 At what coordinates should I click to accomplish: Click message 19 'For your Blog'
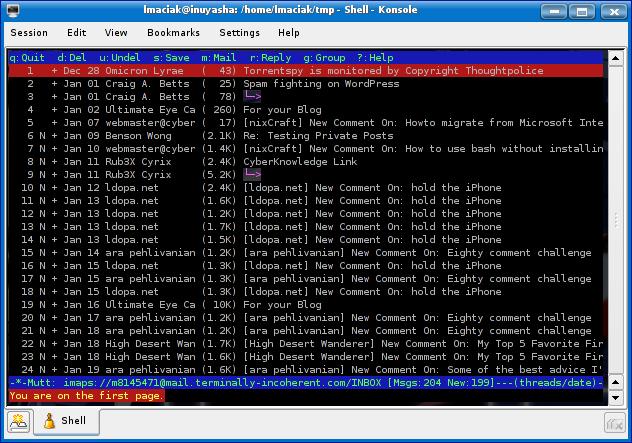coord(282,305)
